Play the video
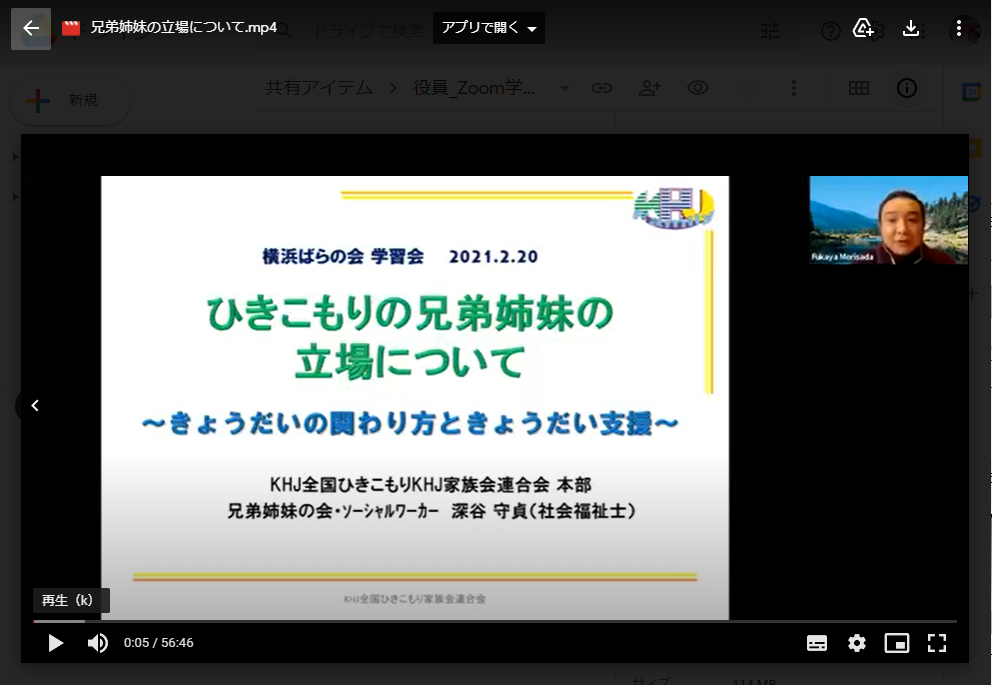This screenshot has height=685, width=992. [56, 643]
